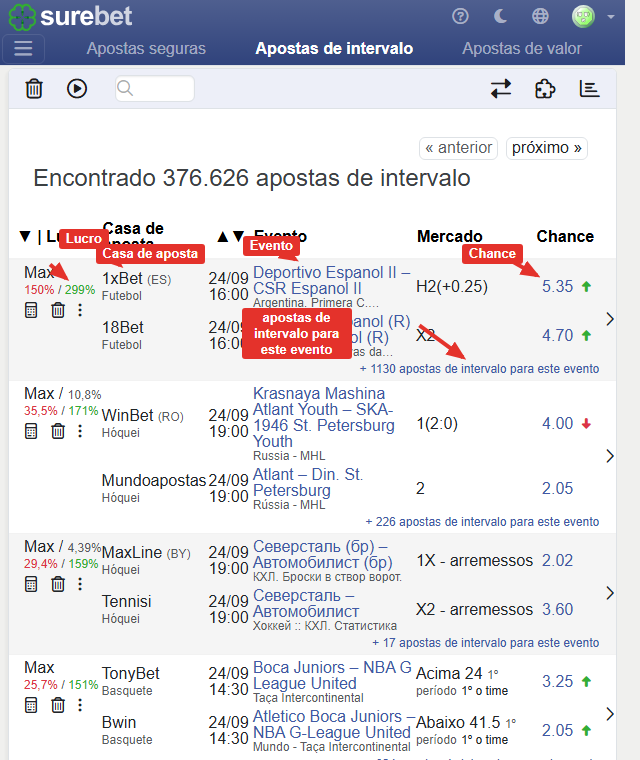This screenshot has height=760, width=640.
Task: Click the Chance column header
Action: click(x=565, y=237)
